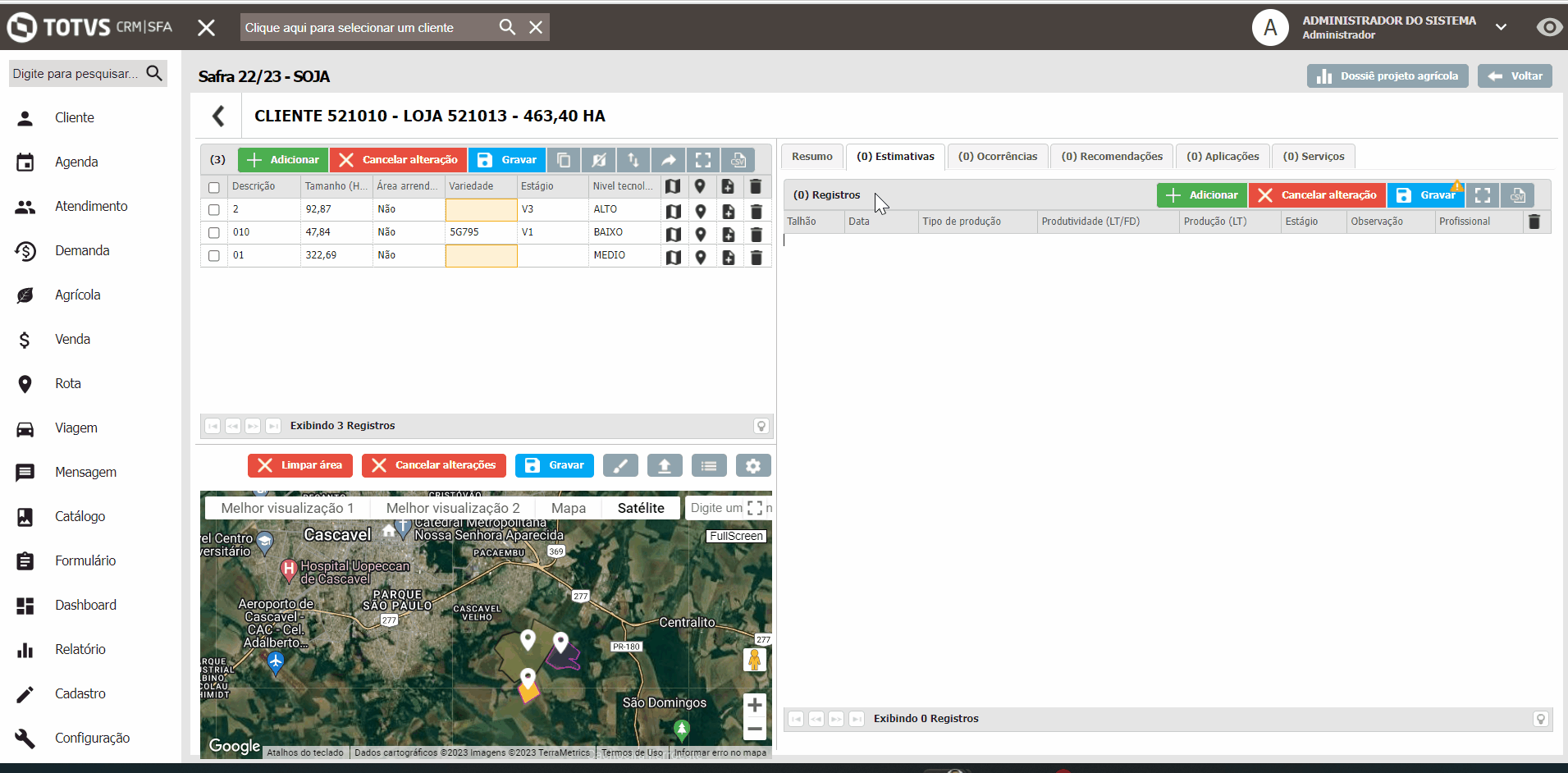This screenshot has width=1568, height=773.
Task: Click the sidebar search magnifier icon
Action: [x=154, y=73]
